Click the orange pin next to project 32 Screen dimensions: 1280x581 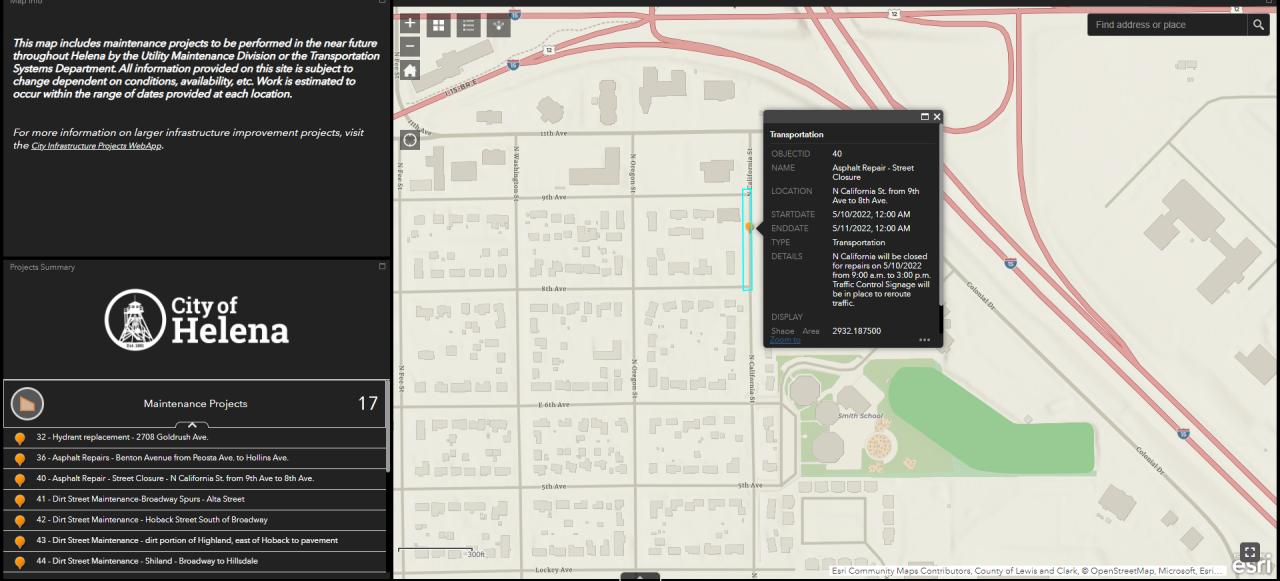20,436
